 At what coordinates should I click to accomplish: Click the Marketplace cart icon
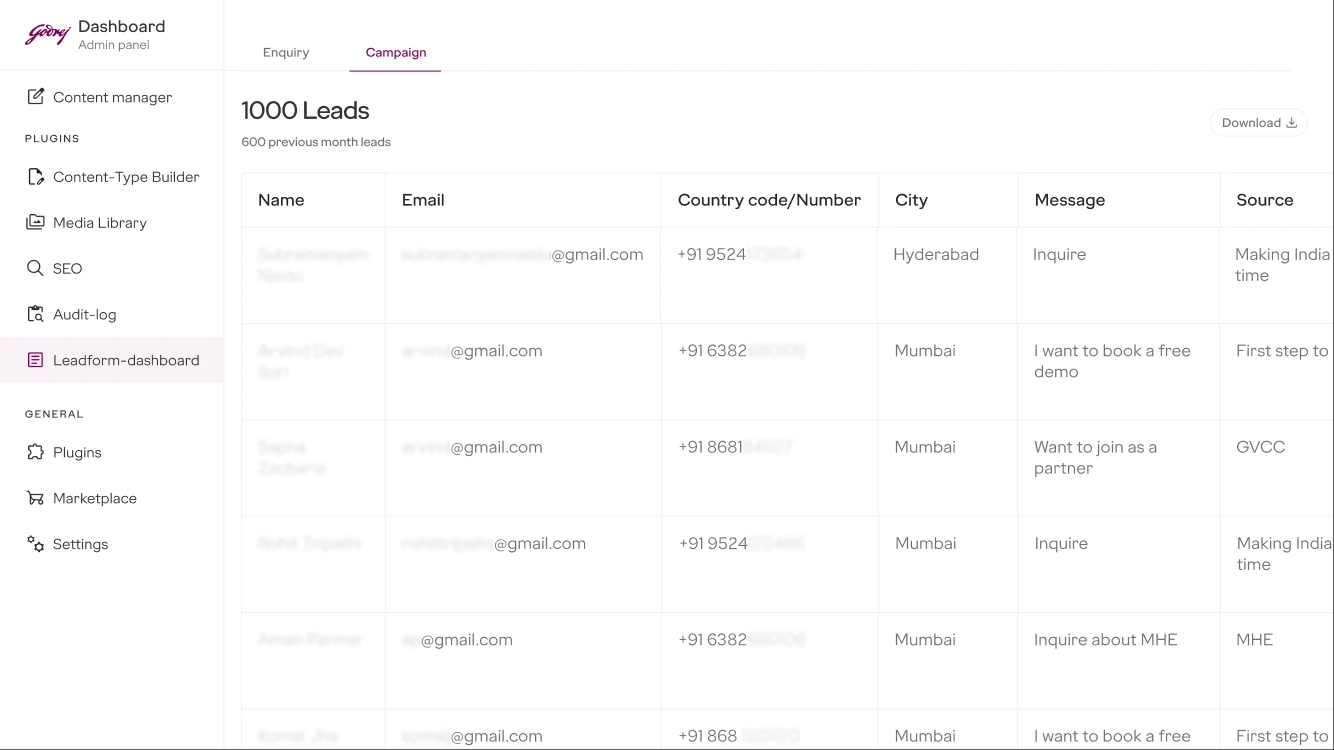point(35,497)
